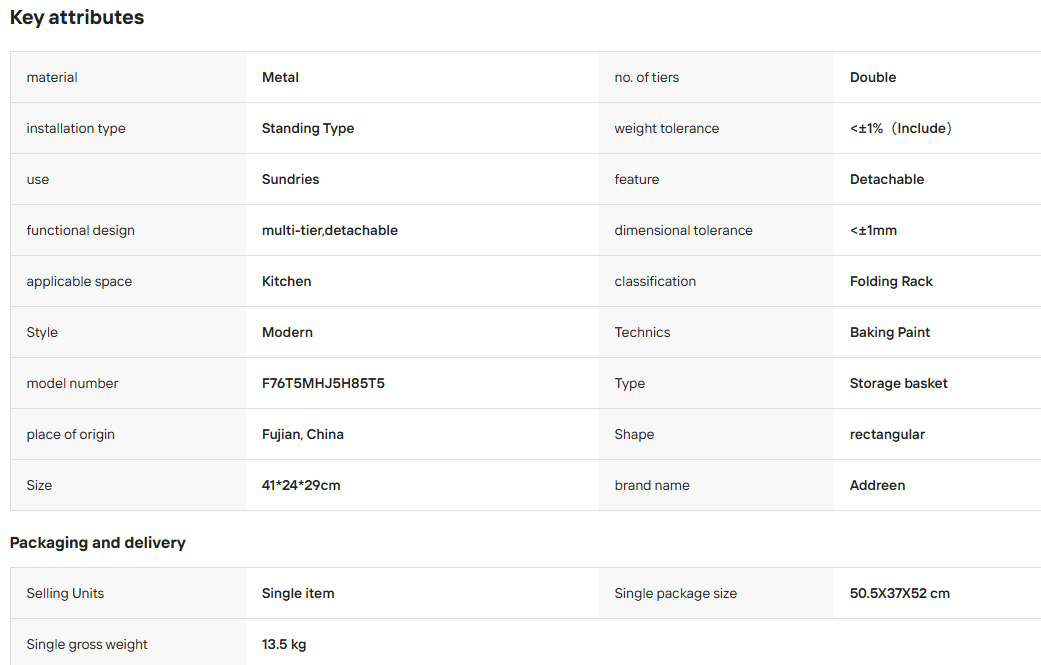Click the Storage basket type value
This screenshot has height=665, width=1041.
898,383
